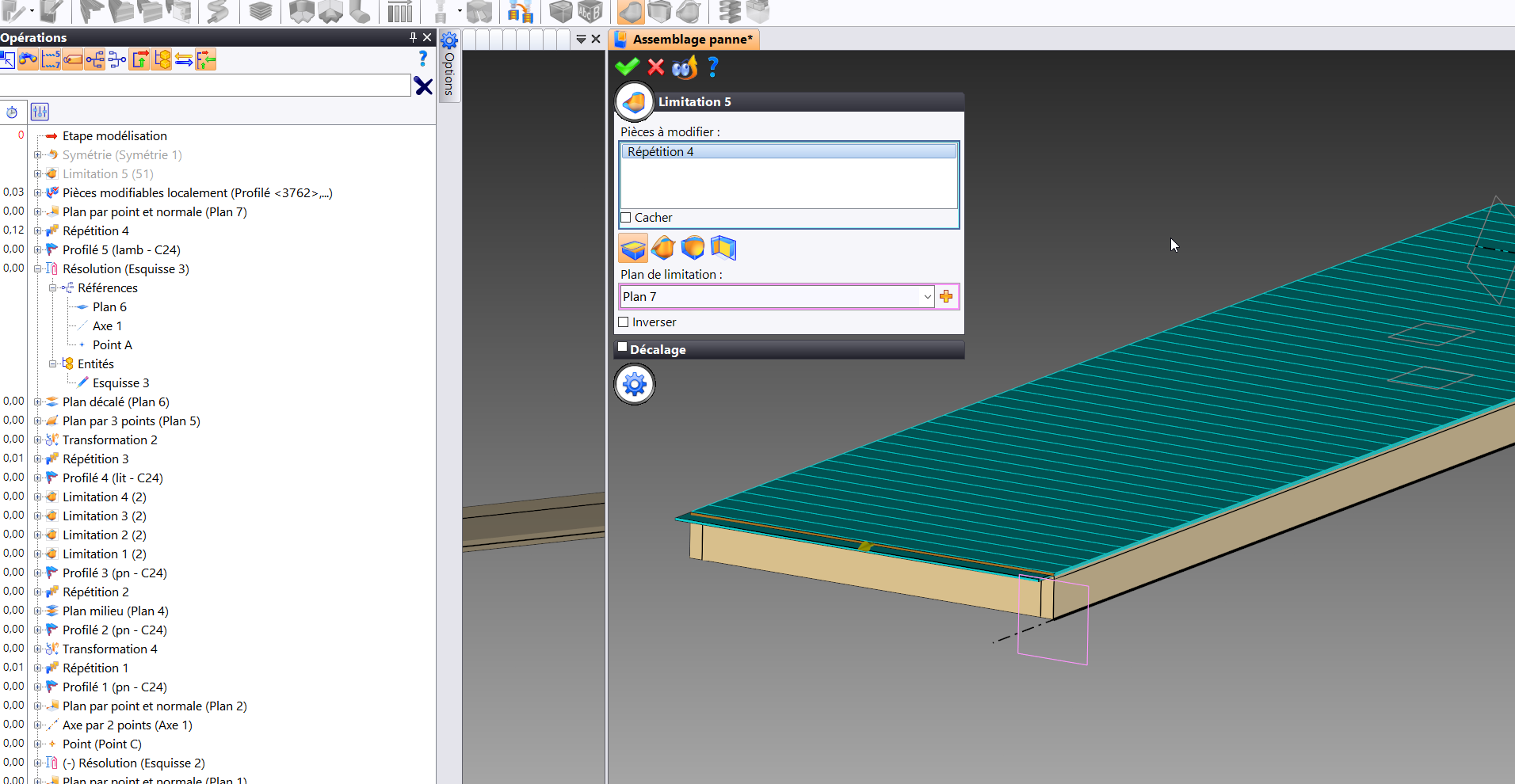Image resolution: width=1515 pixels, height=784 pixels.
Task: Select Limitation 4 (2) in the tree
Action: (x=105, y=497)
